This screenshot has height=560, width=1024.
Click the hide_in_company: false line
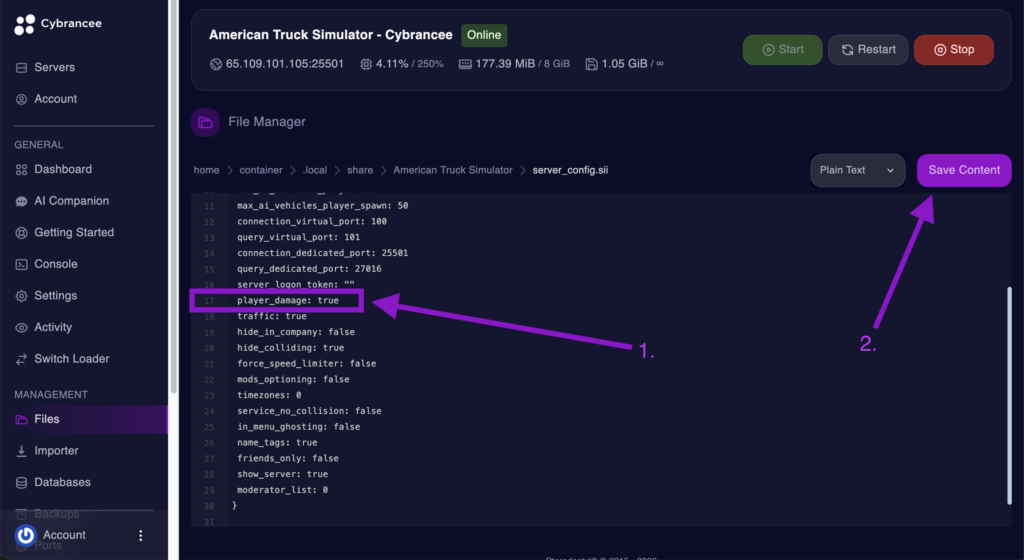[x=296, y=332]
